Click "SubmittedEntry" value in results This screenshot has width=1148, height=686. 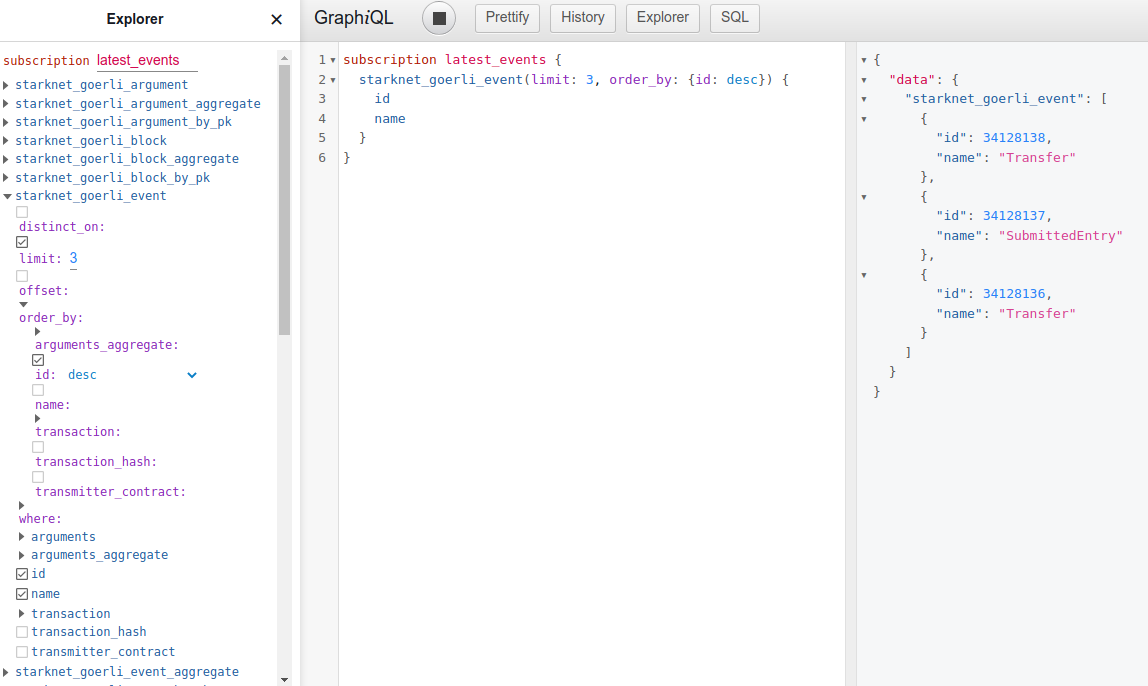pos(1060,236)
